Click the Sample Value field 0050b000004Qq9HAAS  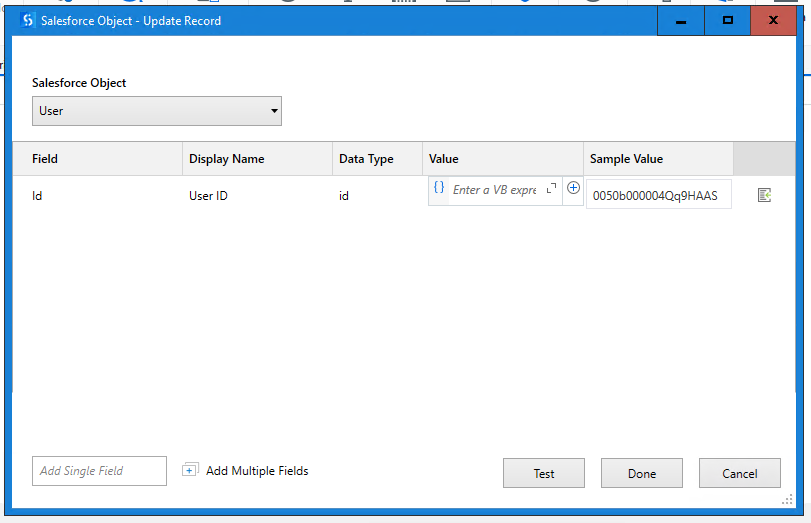pyautogui.click(x=658, y=195)
